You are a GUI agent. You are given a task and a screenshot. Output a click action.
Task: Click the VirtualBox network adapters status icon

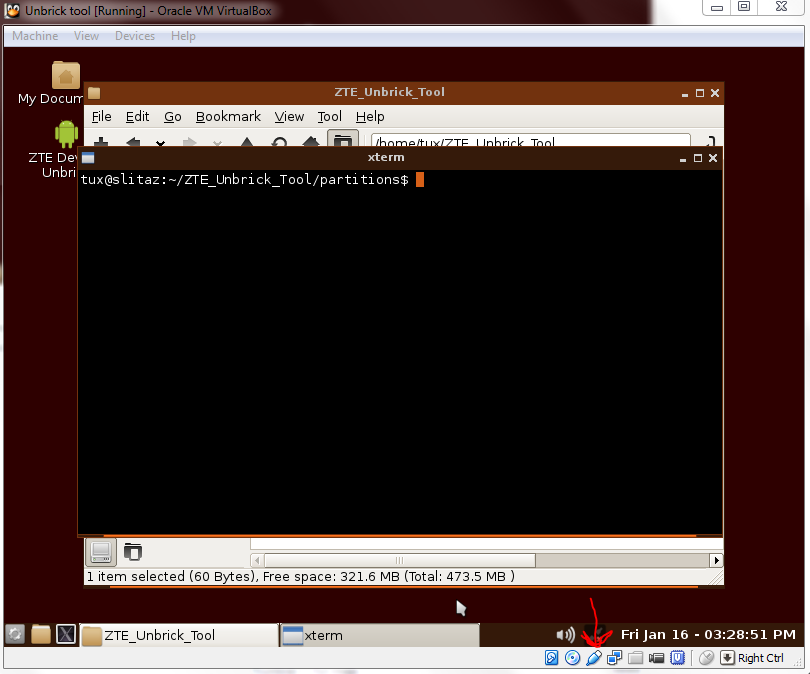(x=615, y=658)
